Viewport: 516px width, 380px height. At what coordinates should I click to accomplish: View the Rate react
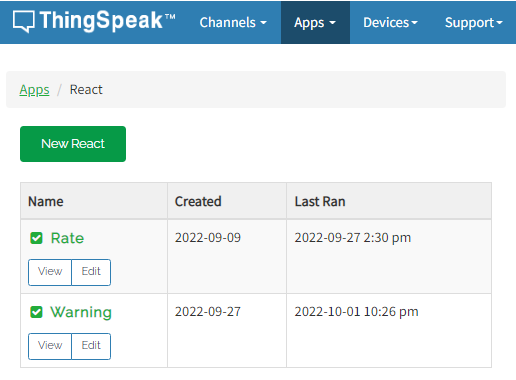pos(50,272)
